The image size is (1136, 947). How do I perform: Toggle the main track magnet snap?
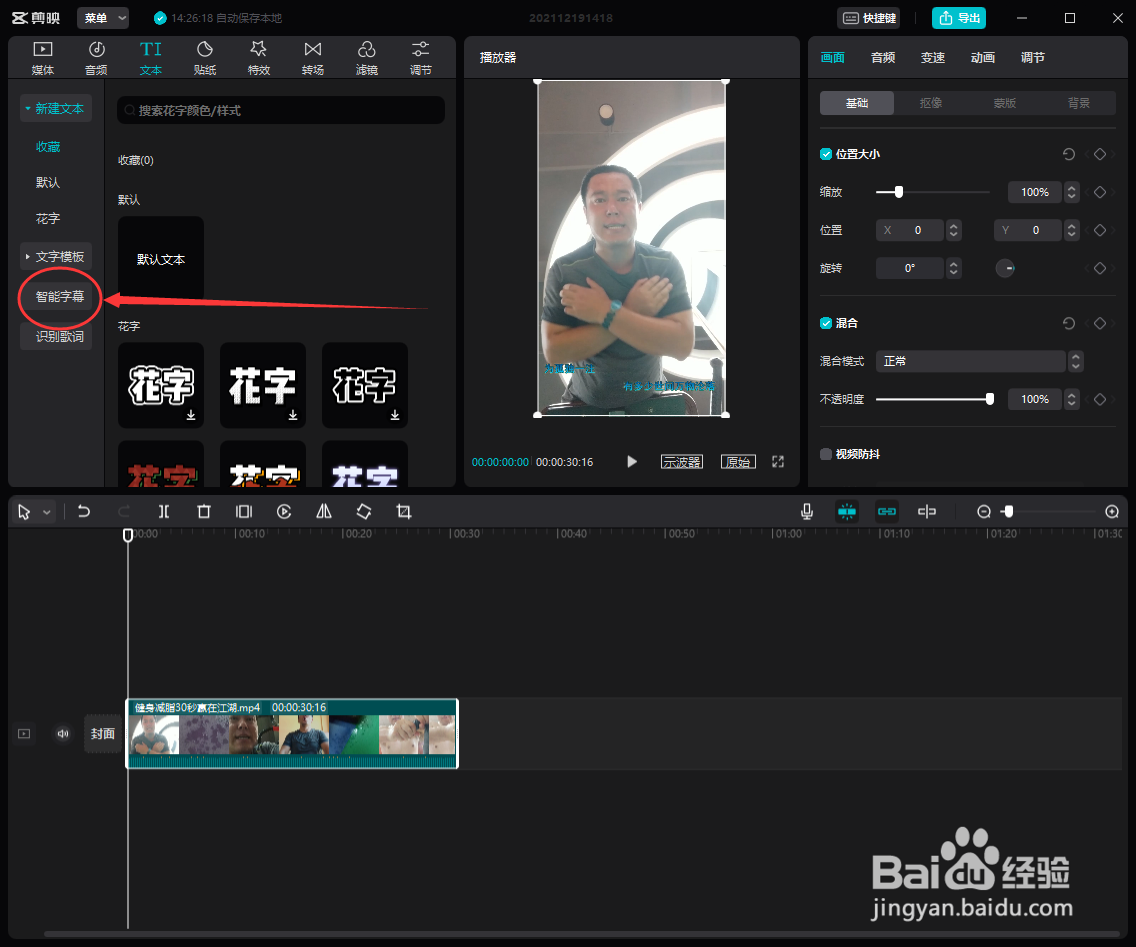[x=847, y=512]
